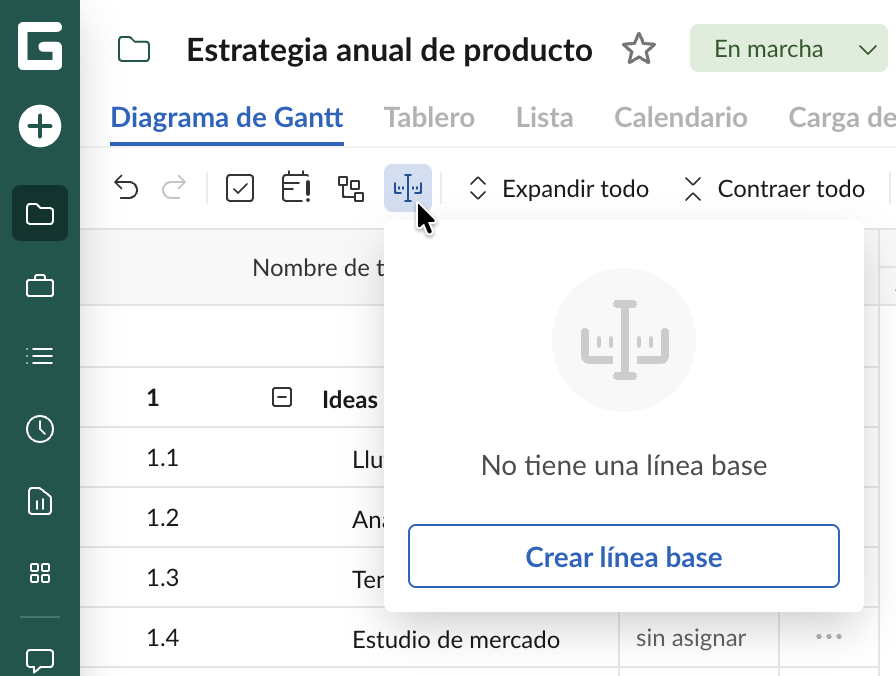Redo the last action
The height and width of the screenshot is (676, 896).
click(x=174, y=188)
